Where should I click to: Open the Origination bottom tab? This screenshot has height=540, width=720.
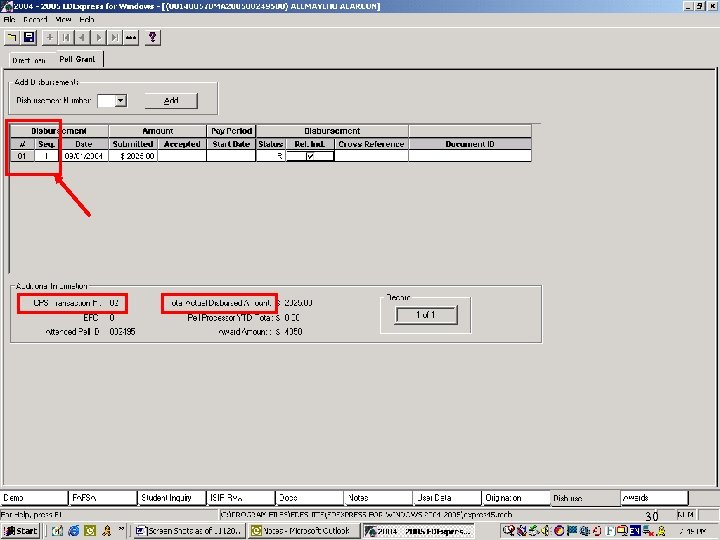[x=516, y=498]
